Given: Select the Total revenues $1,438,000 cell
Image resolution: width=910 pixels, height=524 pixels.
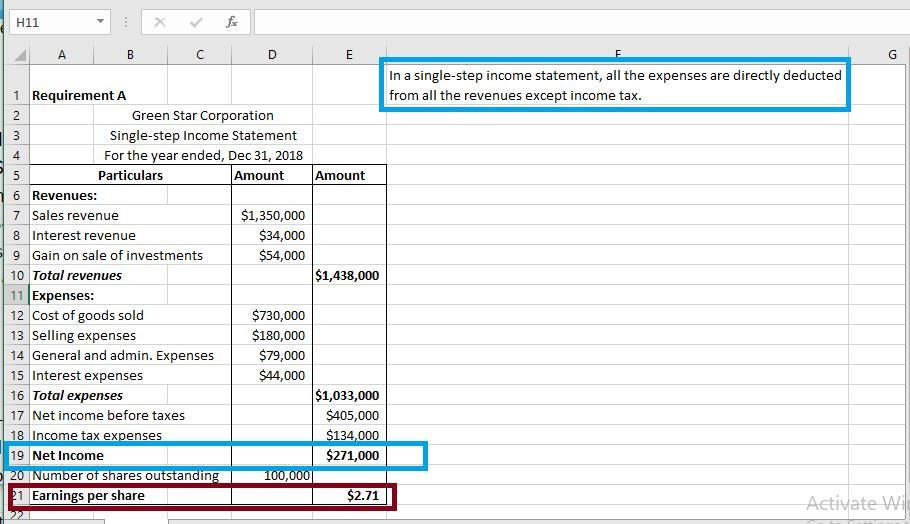Looking at the screenshot, I should [349, 275].
